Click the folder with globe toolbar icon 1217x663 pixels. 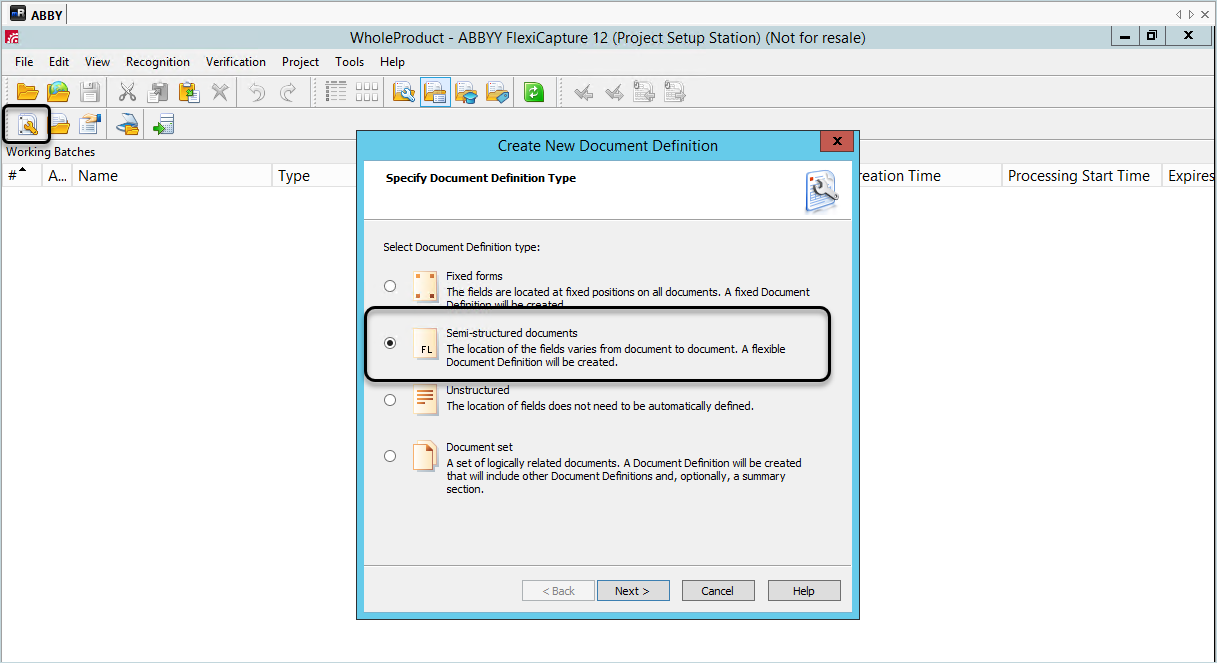(59, 93)
